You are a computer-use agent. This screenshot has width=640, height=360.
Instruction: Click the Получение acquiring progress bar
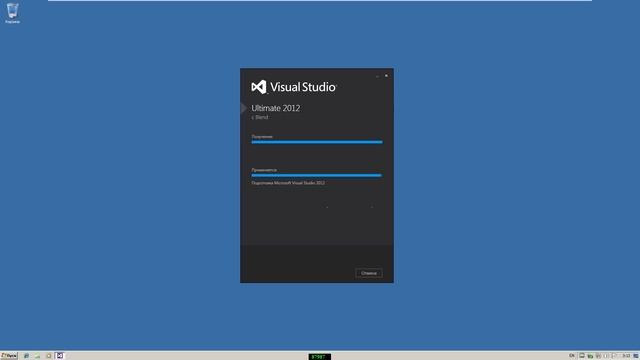(x=317, y=142)
